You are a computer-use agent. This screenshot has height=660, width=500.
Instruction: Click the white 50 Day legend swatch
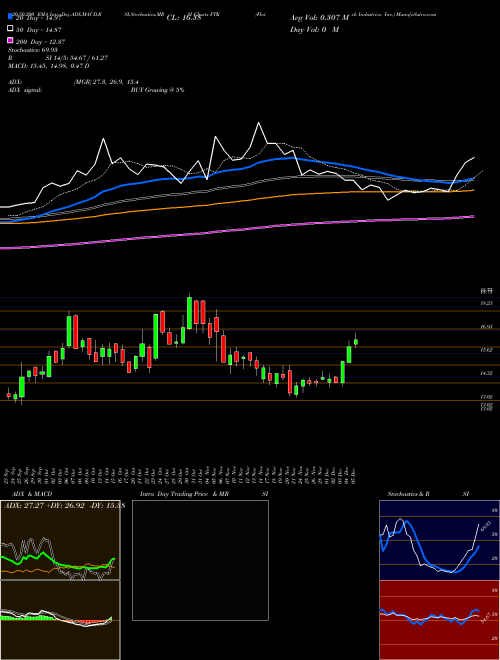click(11, 29)
